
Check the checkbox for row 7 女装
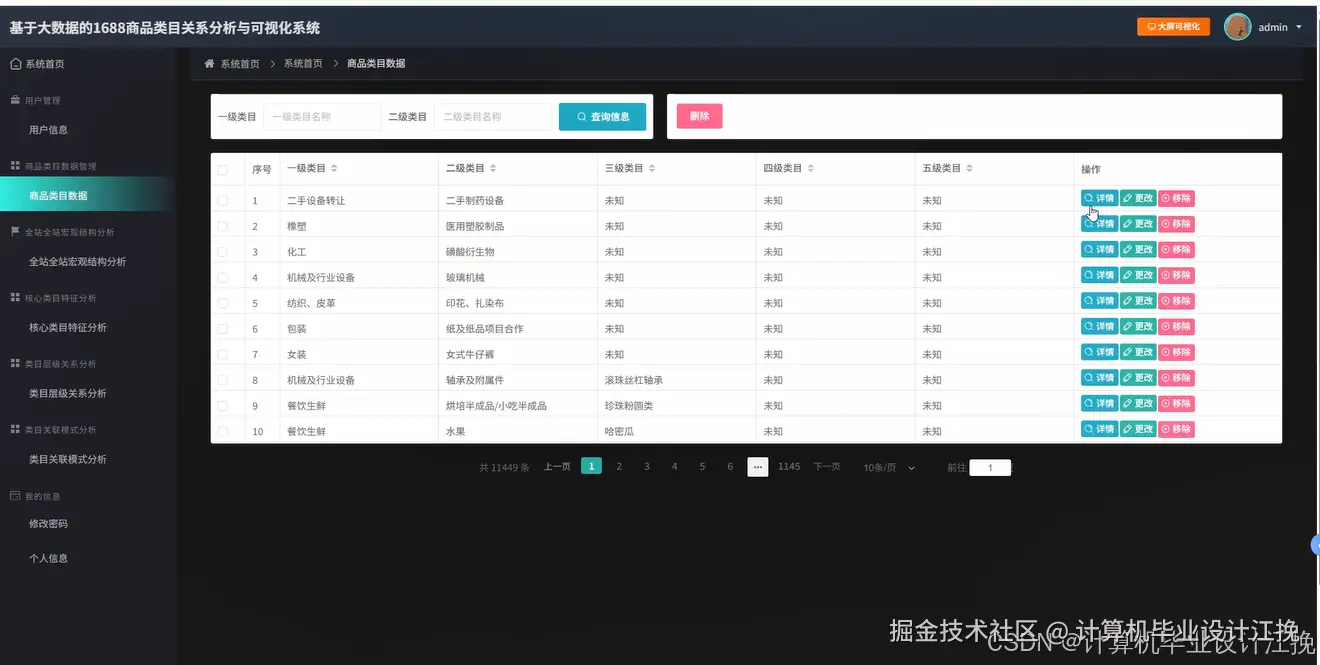(223, 355)
